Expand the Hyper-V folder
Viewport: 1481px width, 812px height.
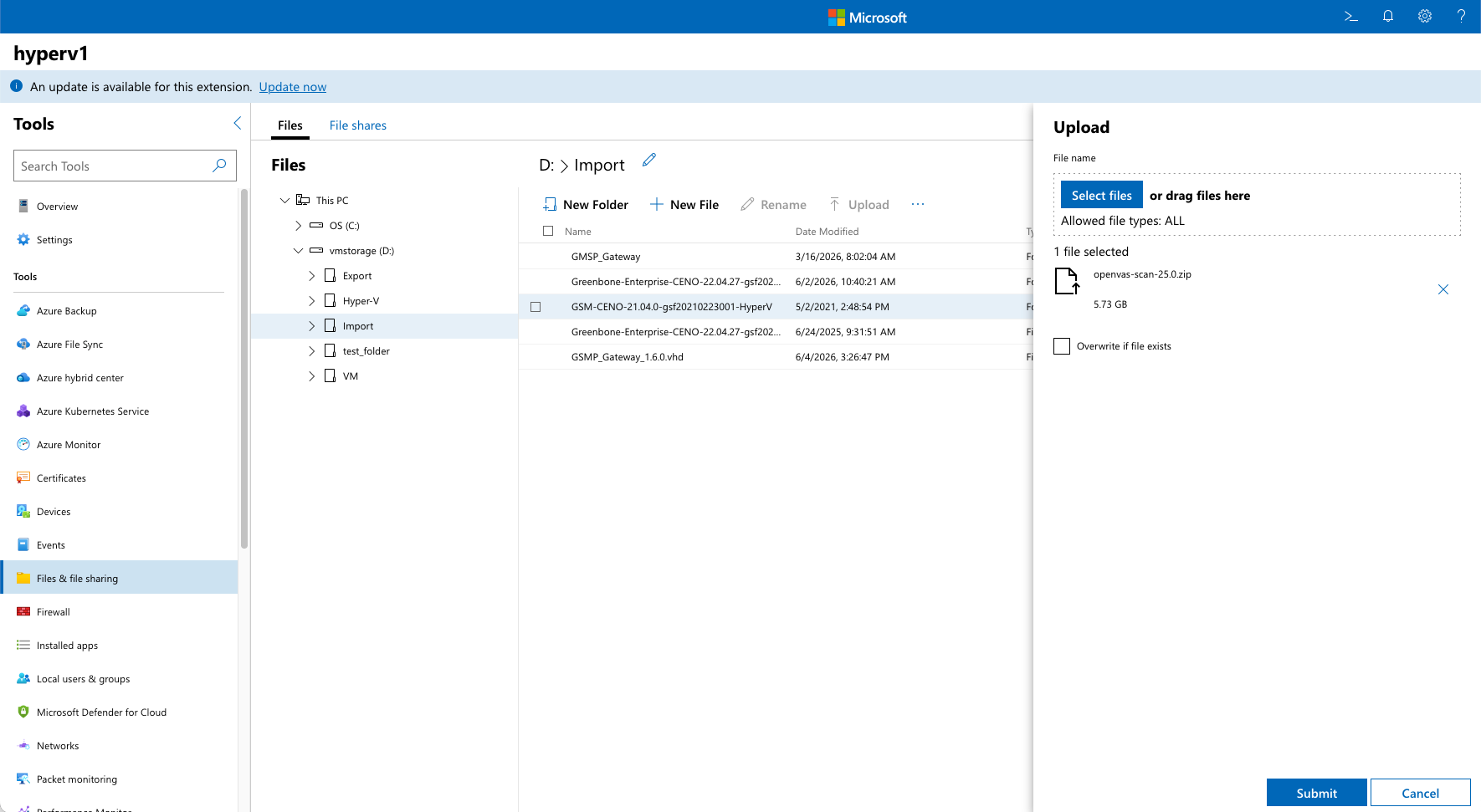(311, 300)
